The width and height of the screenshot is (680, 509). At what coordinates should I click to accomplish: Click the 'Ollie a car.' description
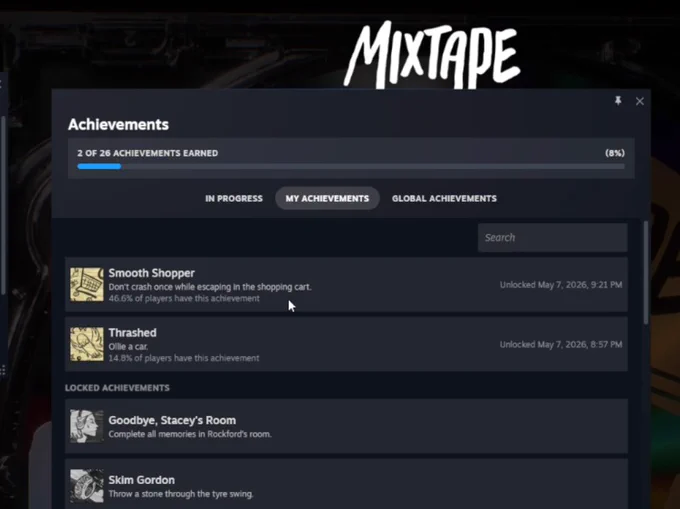128,346
